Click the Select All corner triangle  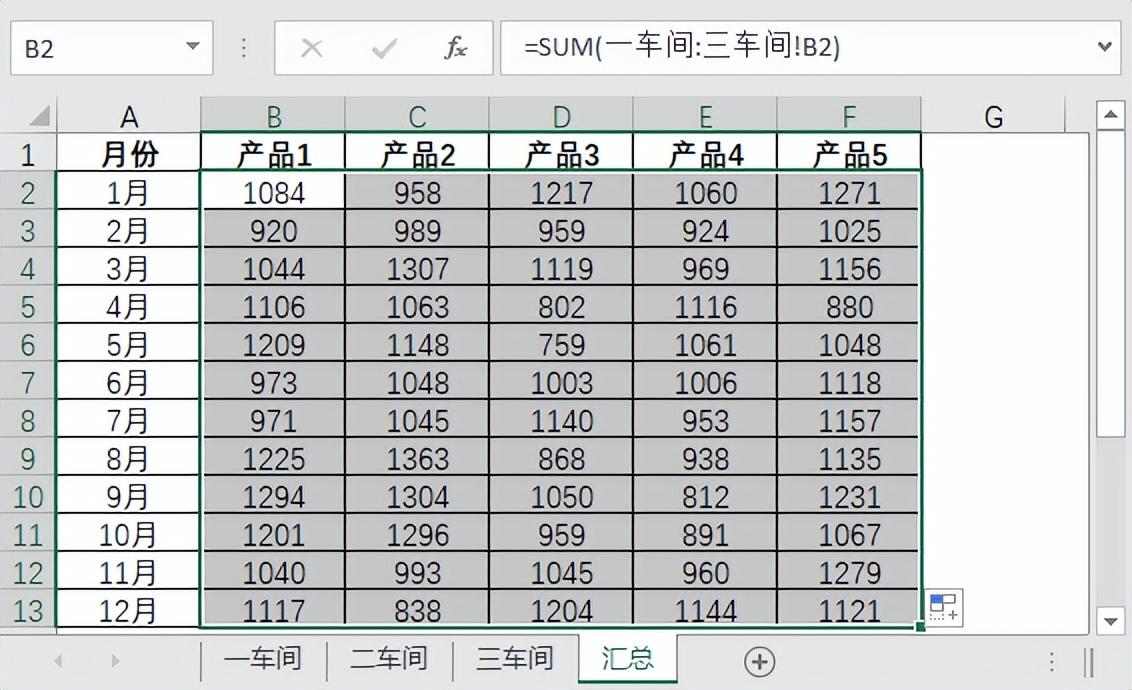pos(39,115)
